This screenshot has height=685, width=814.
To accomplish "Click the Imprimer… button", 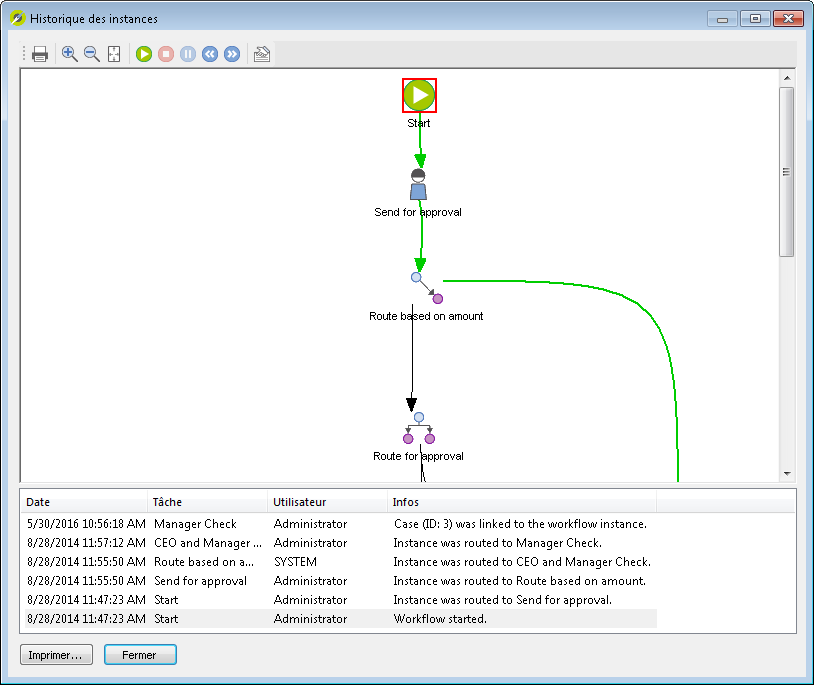I will [x=56, y=655].
